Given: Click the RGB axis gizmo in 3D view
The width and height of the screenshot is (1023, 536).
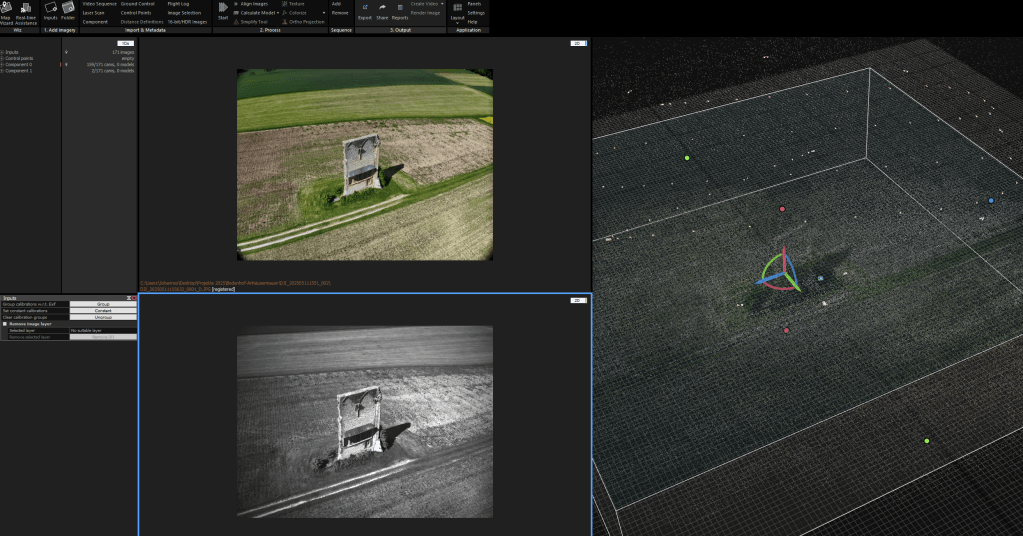Looking at the screenshot, I should point(782,272).
